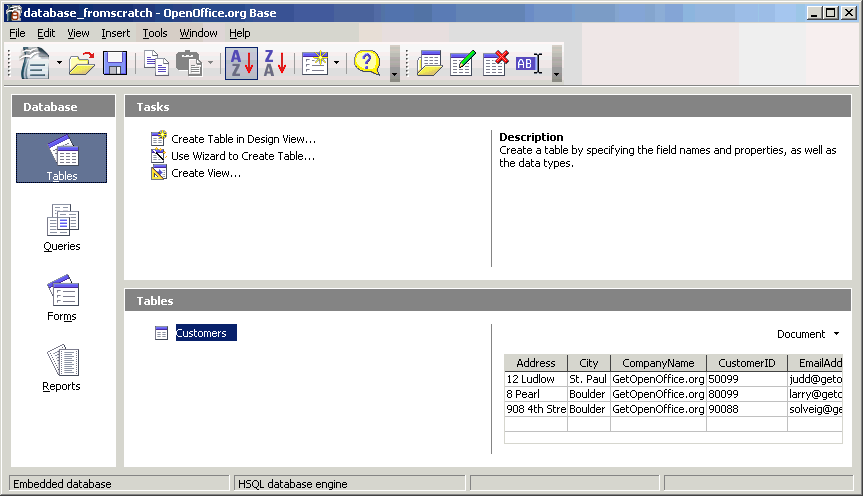
Task: Click the customer ID 50099 cell
Action: tap(747, 379)
